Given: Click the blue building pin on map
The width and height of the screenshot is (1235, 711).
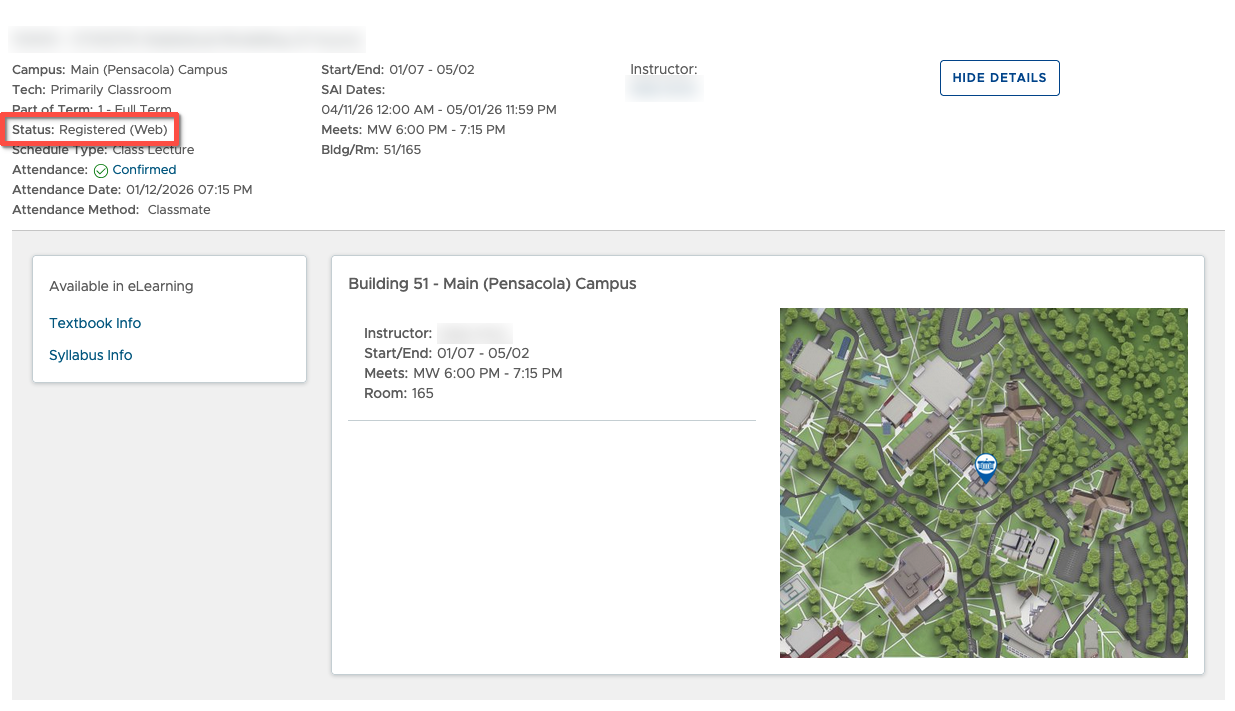Looking at the screenshot, I should [x=985, y=467].
